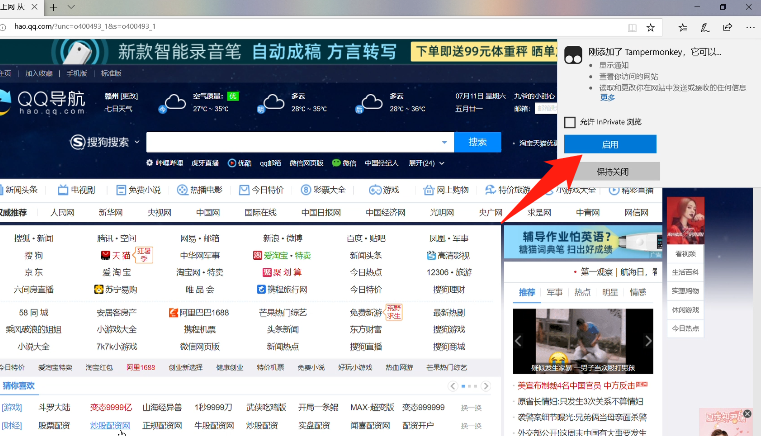Image resolution: width=761 pixels, height=436 pixels.
Task: Click the 聚划算 icon link
Action: [282, 272]
